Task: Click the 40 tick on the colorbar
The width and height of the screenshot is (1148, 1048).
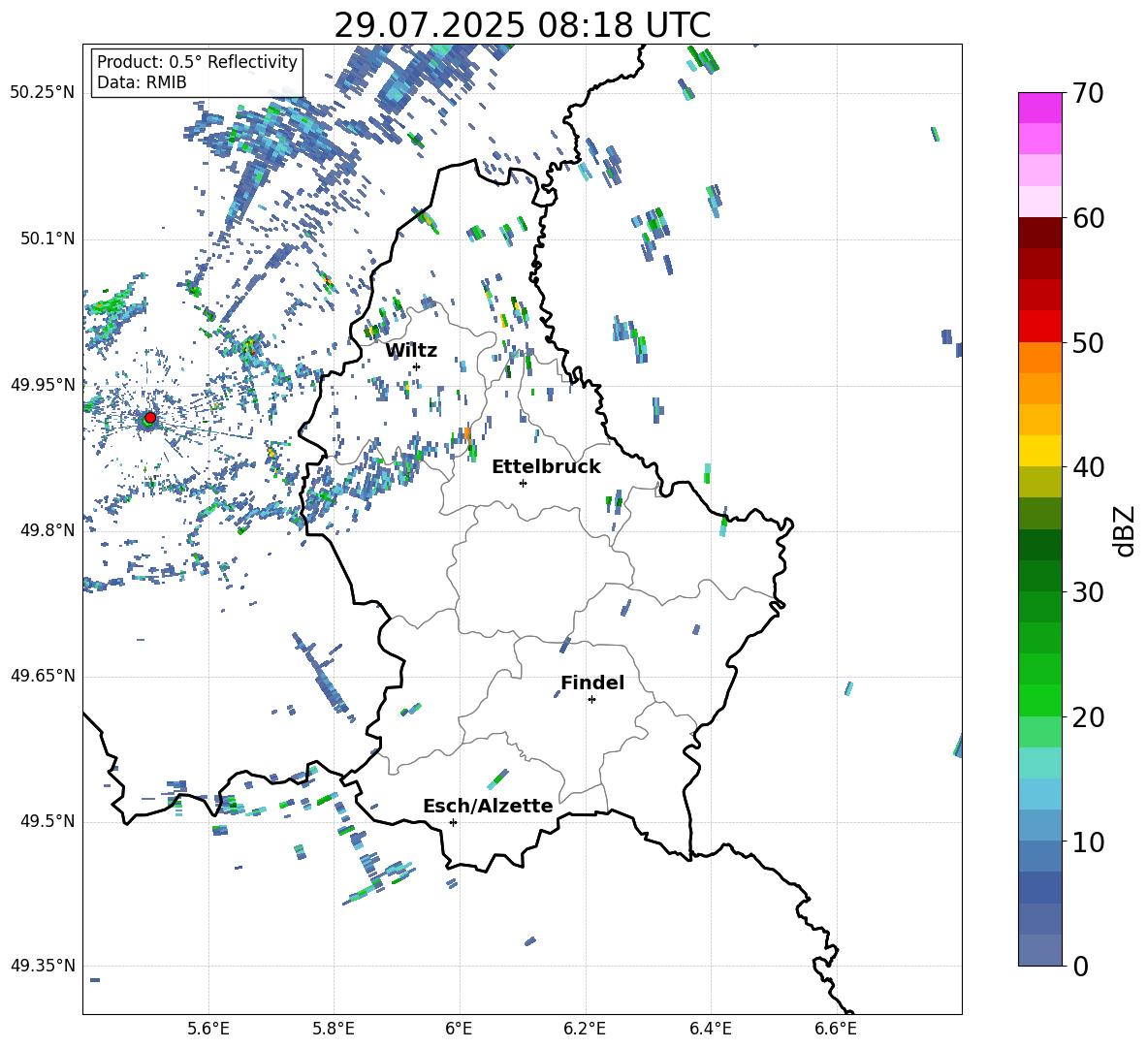Action: click(1089, 467)
